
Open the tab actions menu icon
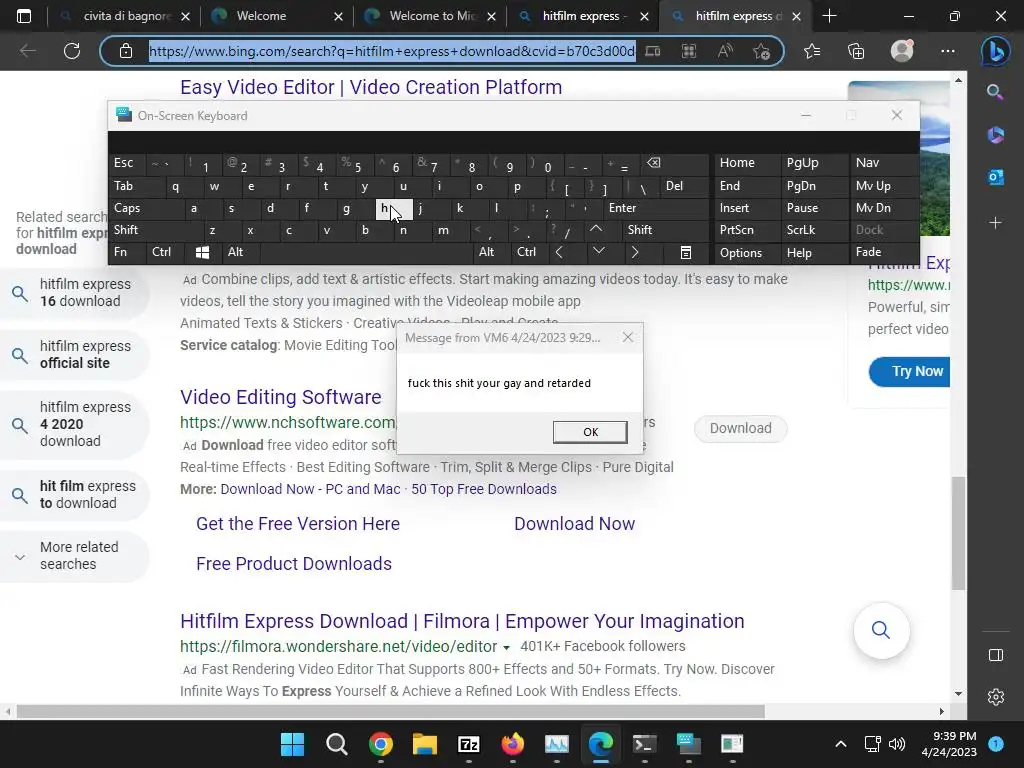tap(24, 16)
